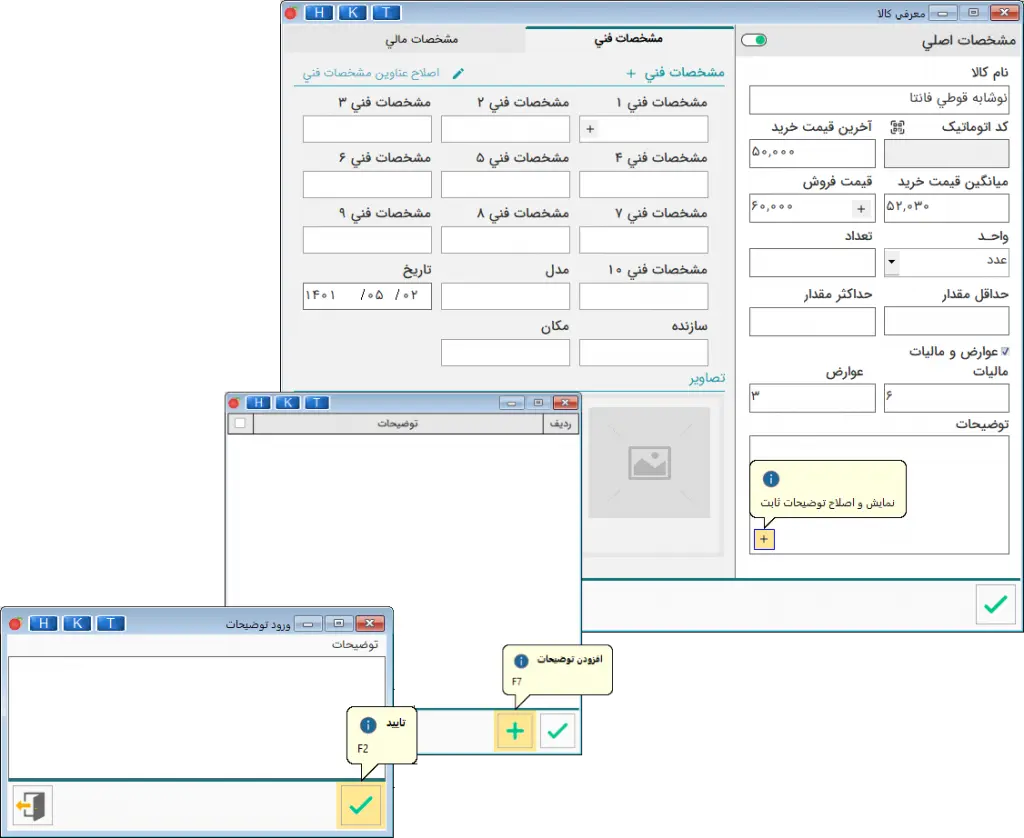Click the green افزودن توضیحات plus button
The image size is (1024, 838).
coord(515,731)
